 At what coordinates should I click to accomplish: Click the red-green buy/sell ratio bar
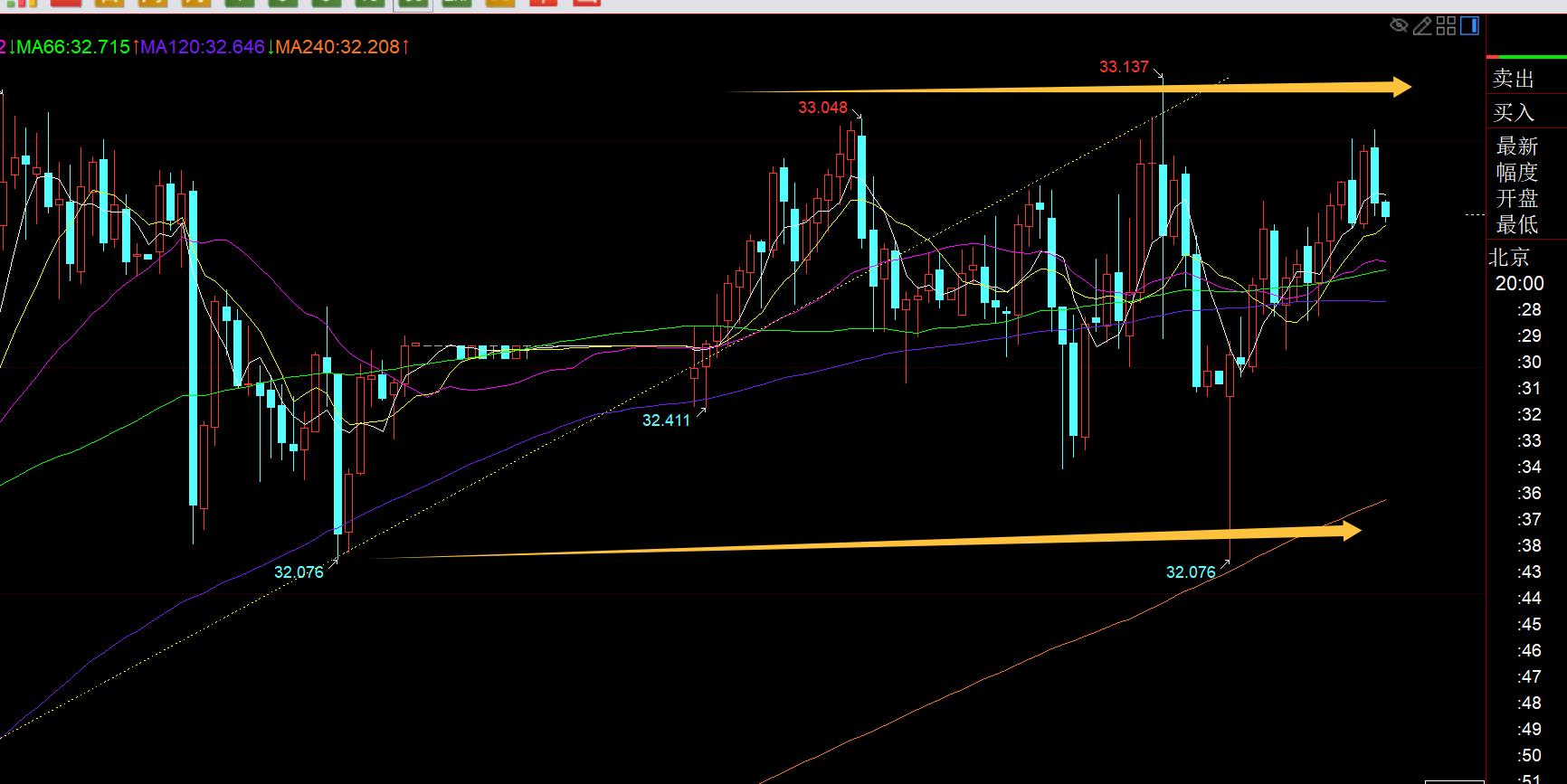pos(1526,56)
